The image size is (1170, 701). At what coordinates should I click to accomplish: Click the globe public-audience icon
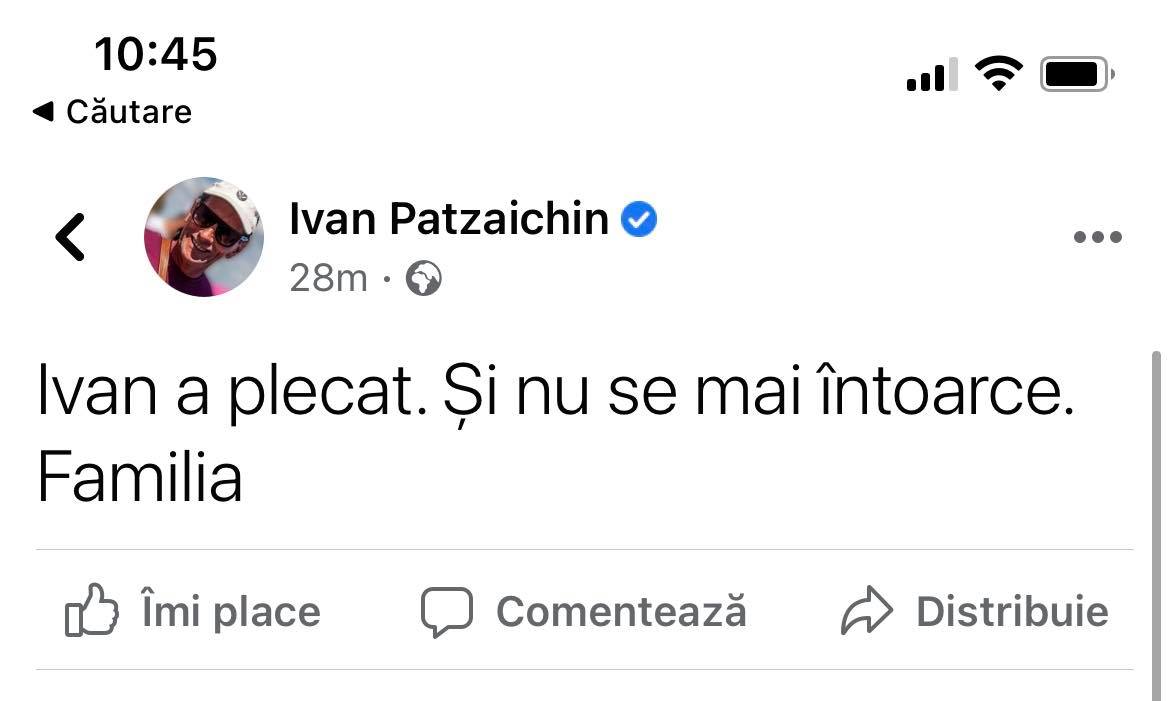tap(424, 279)
